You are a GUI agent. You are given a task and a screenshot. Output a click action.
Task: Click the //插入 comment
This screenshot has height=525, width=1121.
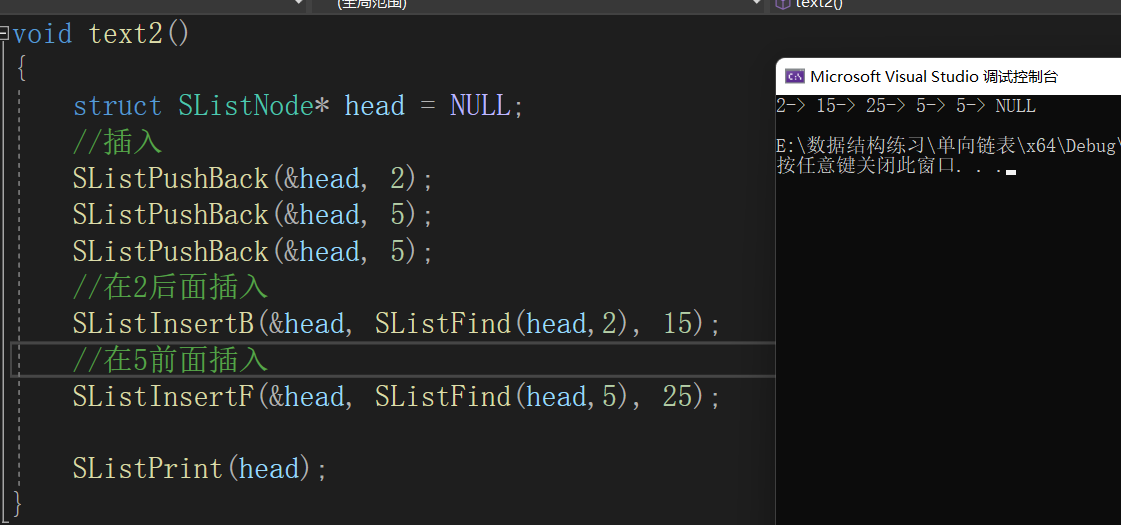coord(117,142)
